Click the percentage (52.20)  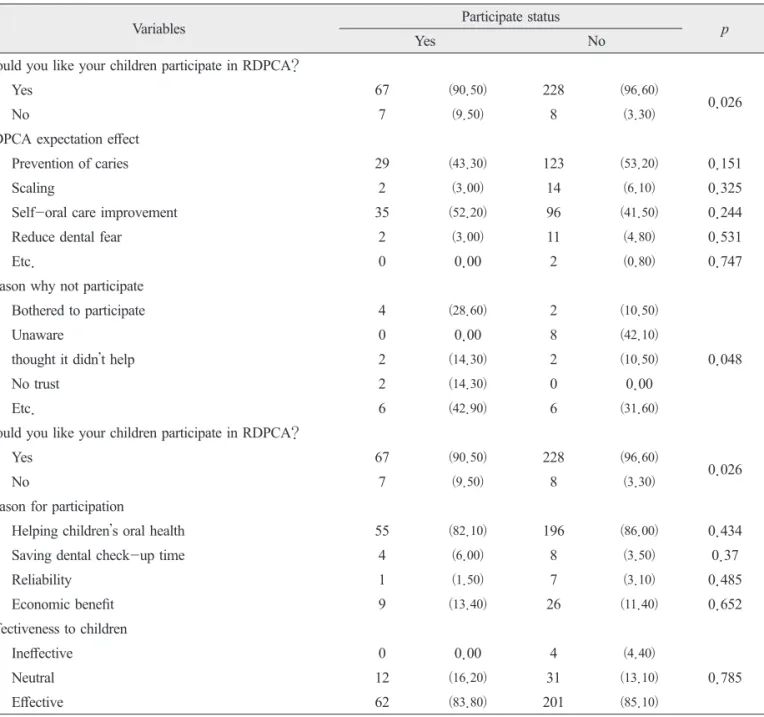coord(468,212)
